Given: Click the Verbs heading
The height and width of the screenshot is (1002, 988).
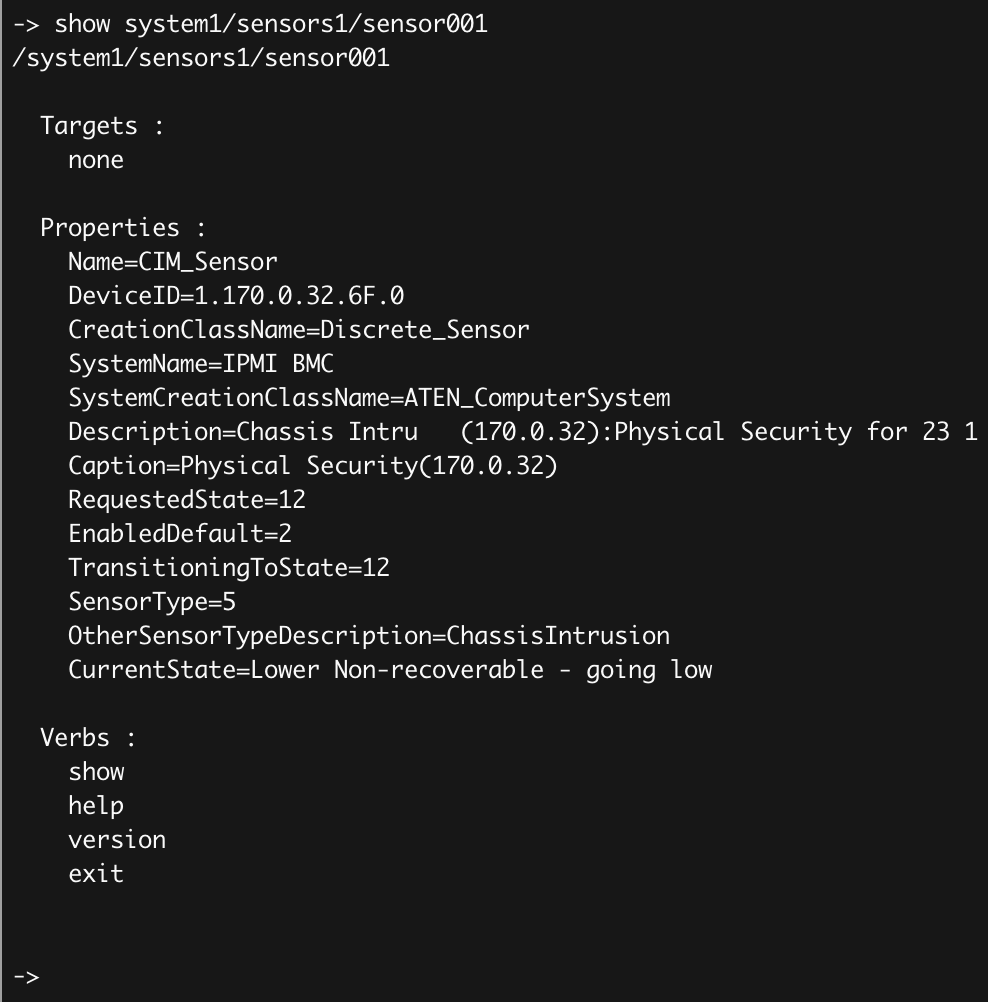Looking at the screenshot, I should pos(88,738).
